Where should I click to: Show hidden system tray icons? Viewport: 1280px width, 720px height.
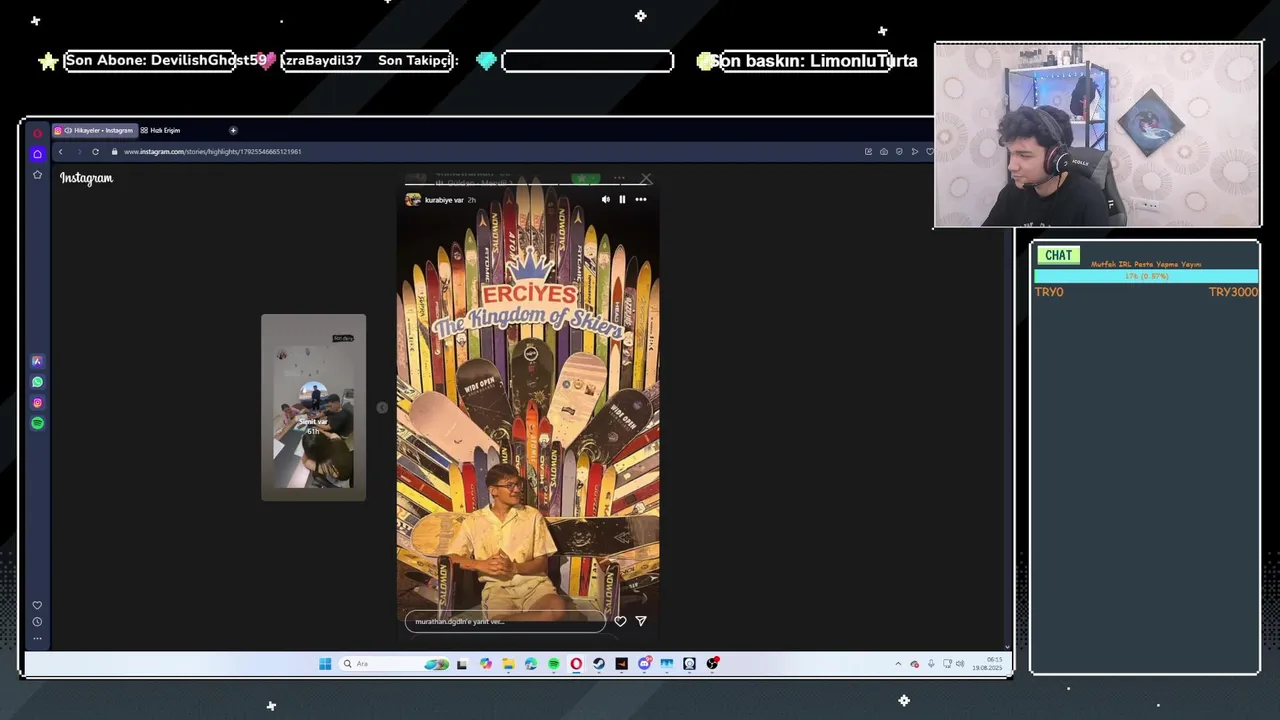[x=898, y=663]
